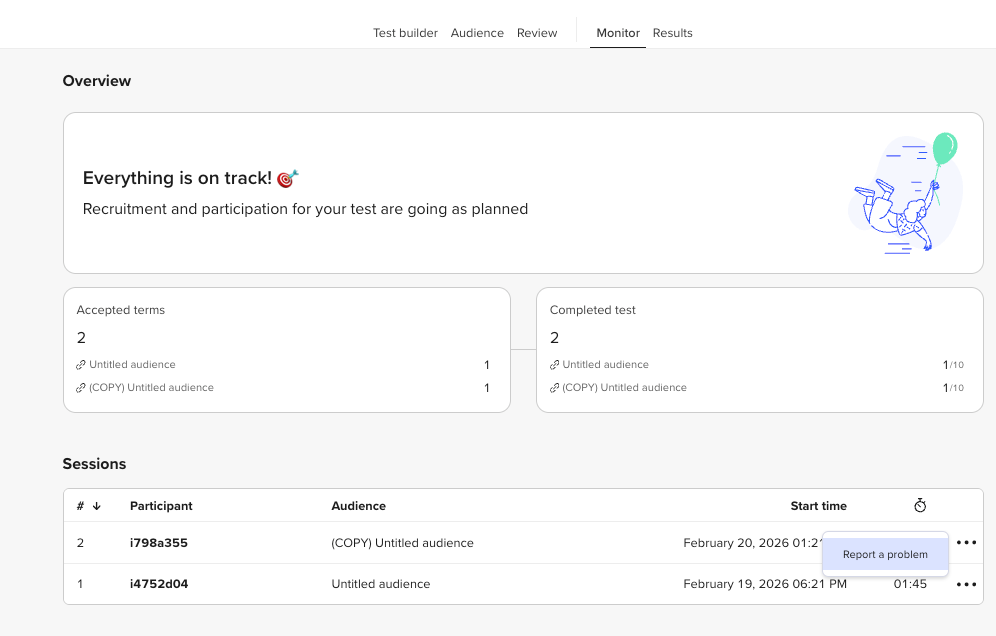
Task: Click the sort arrow beside # column
Action: point(97,506)
